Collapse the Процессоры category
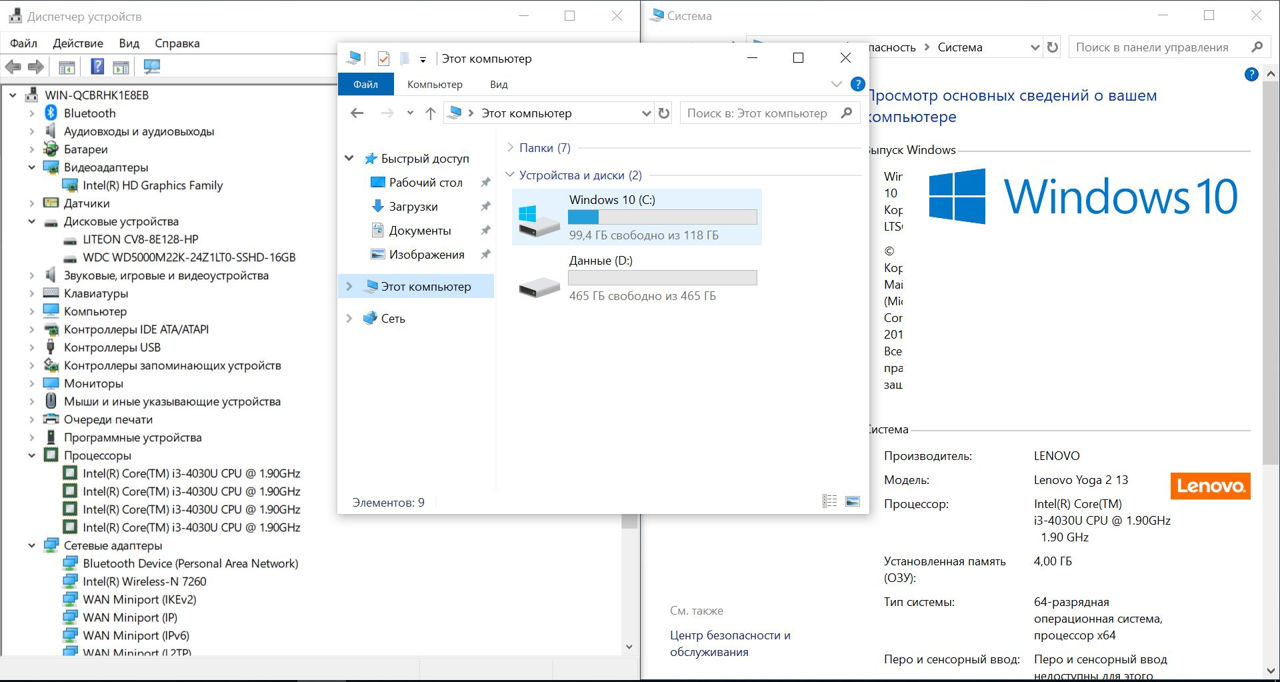 coord(32,455)
